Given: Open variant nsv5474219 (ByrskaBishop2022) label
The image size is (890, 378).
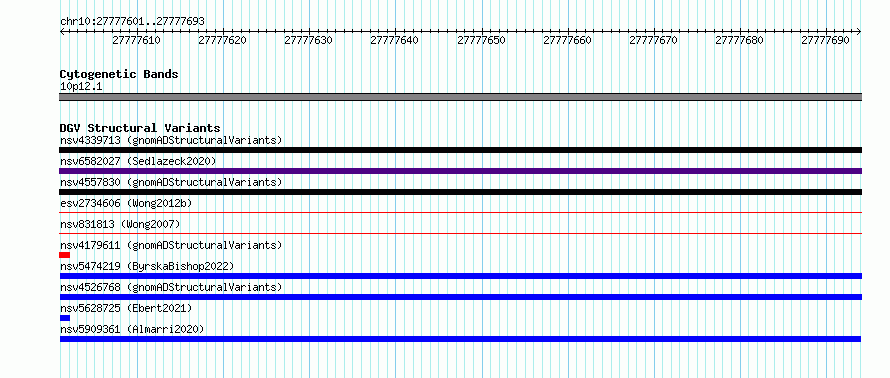Looking at the screenshot, I should point(146,266).
